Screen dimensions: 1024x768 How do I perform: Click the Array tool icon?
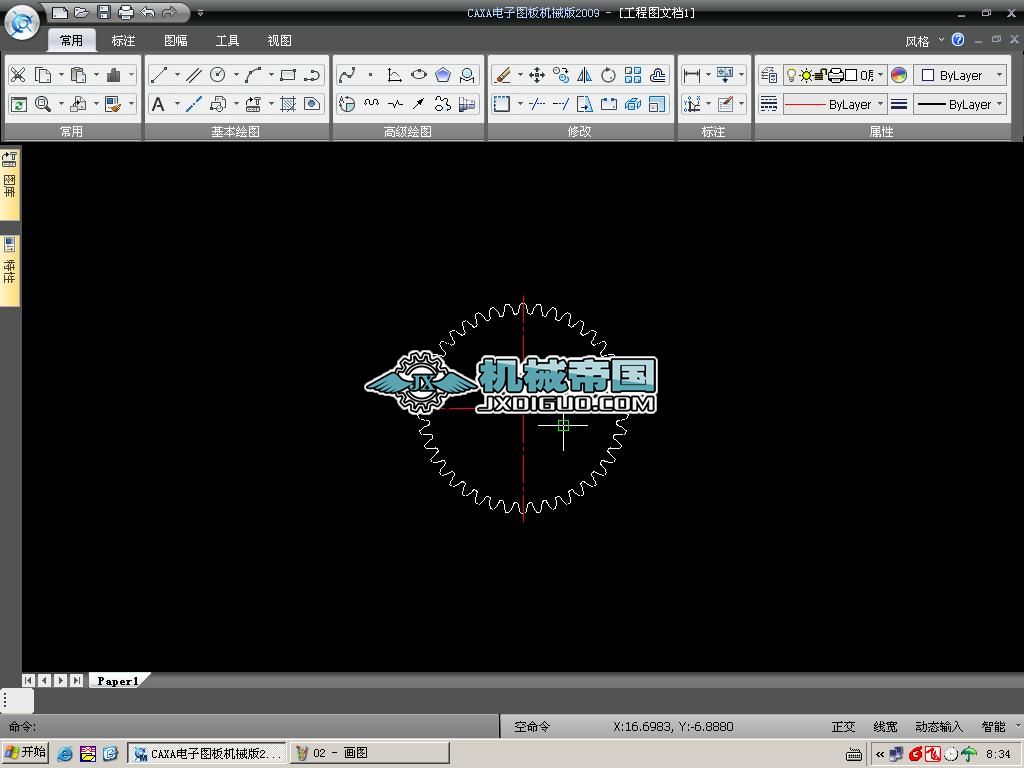coord(633,75)
